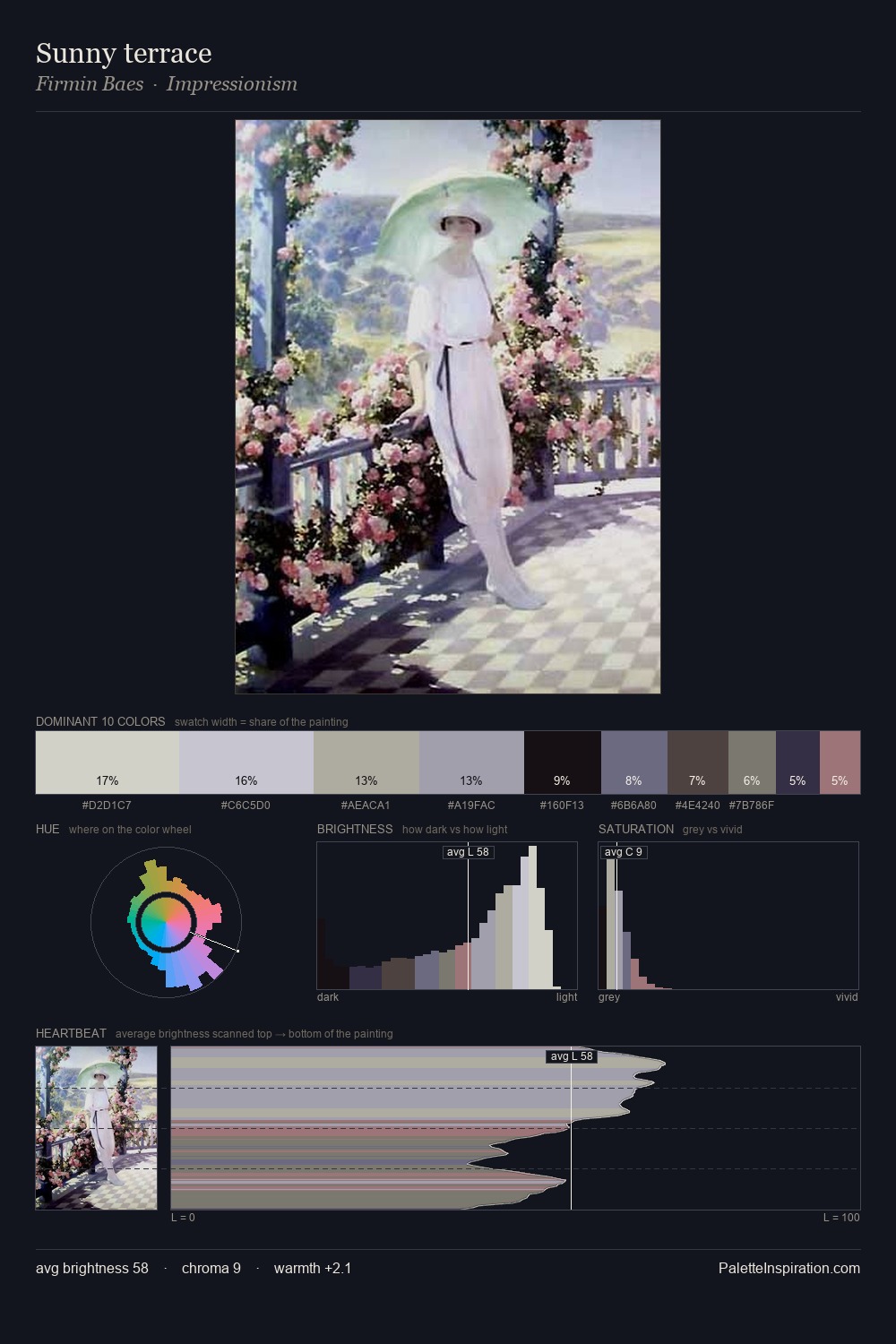Select the brown 7% color swatch

click(x=698, y=762)
